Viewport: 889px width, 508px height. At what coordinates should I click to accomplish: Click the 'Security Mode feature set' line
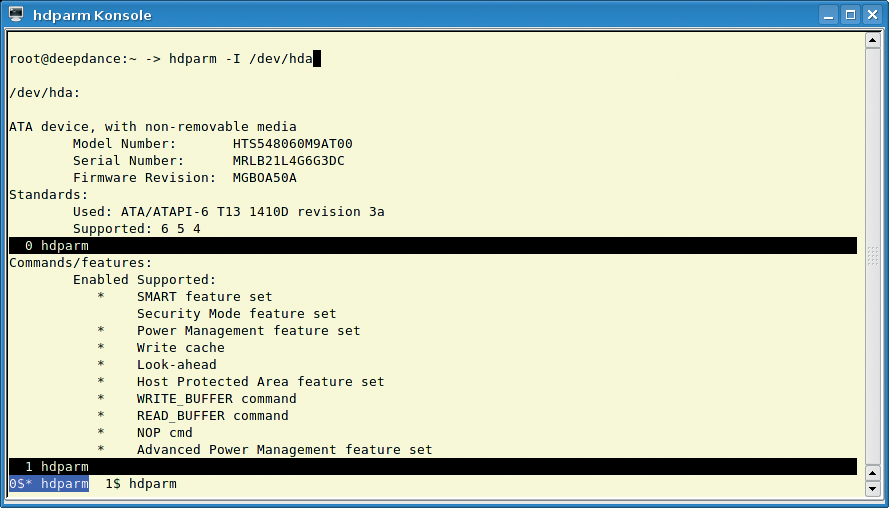[x=236, y=314]
